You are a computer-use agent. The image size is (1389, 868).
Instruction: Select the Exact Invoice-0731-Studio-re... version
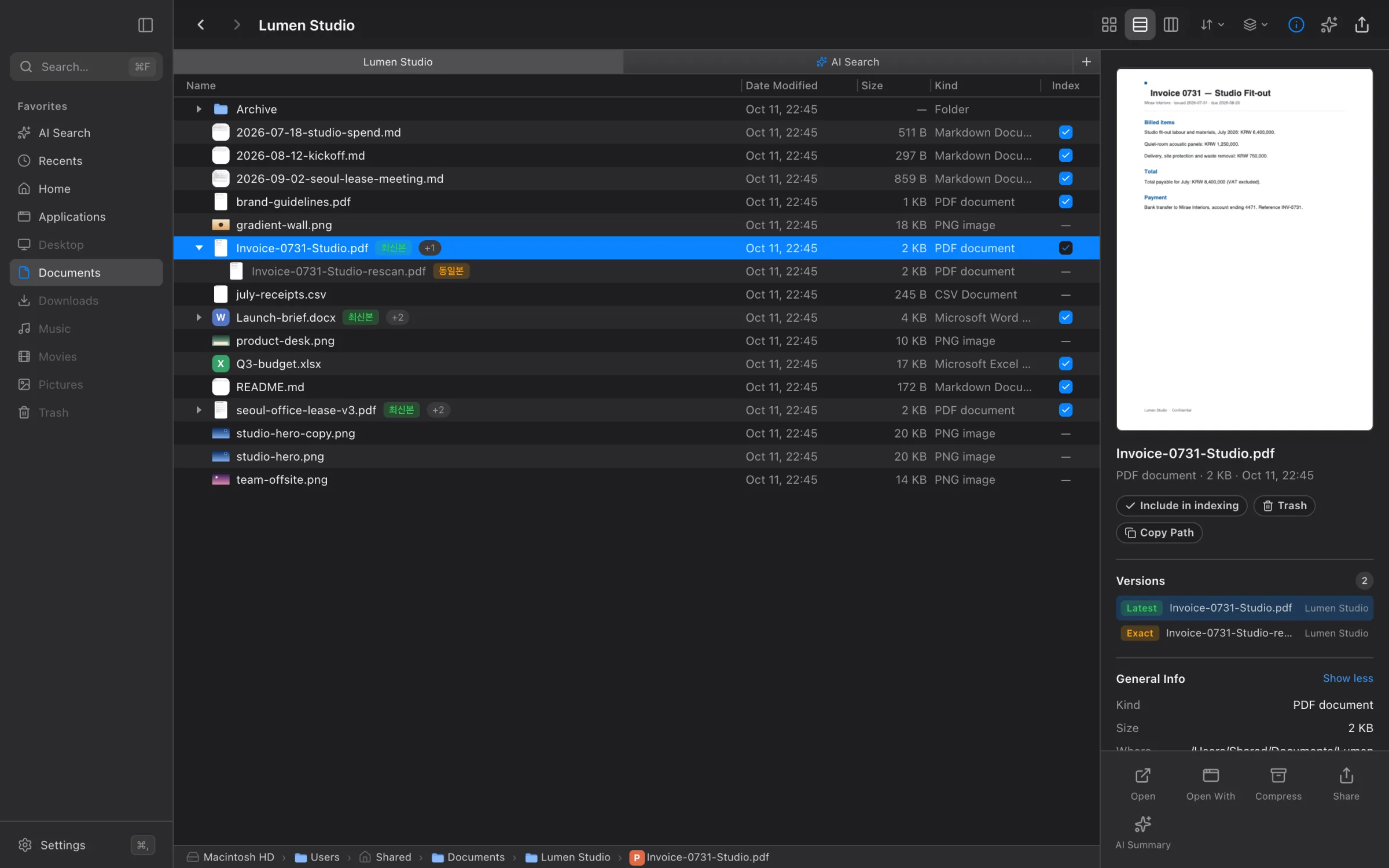[x=1244, y=633]
